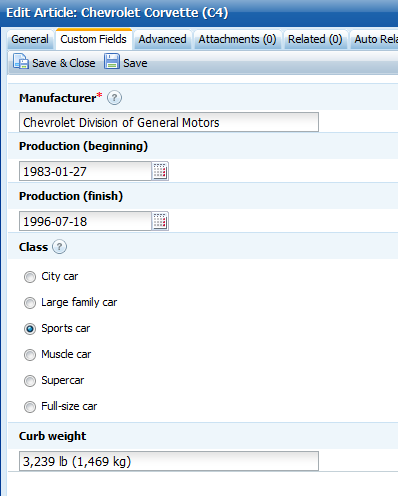This screenshot has height=496, width=398.
Task: Click the Production (beginning) label
Action: click(83, 147)
